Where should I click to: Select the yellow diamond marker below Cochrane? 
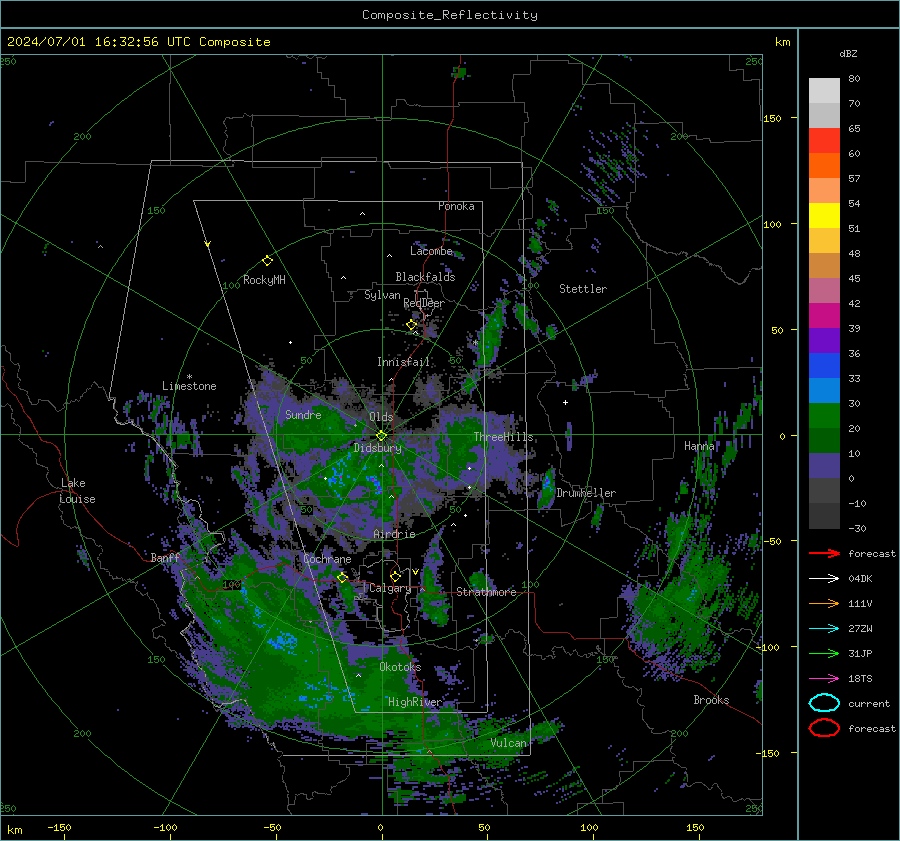point(342,577)
